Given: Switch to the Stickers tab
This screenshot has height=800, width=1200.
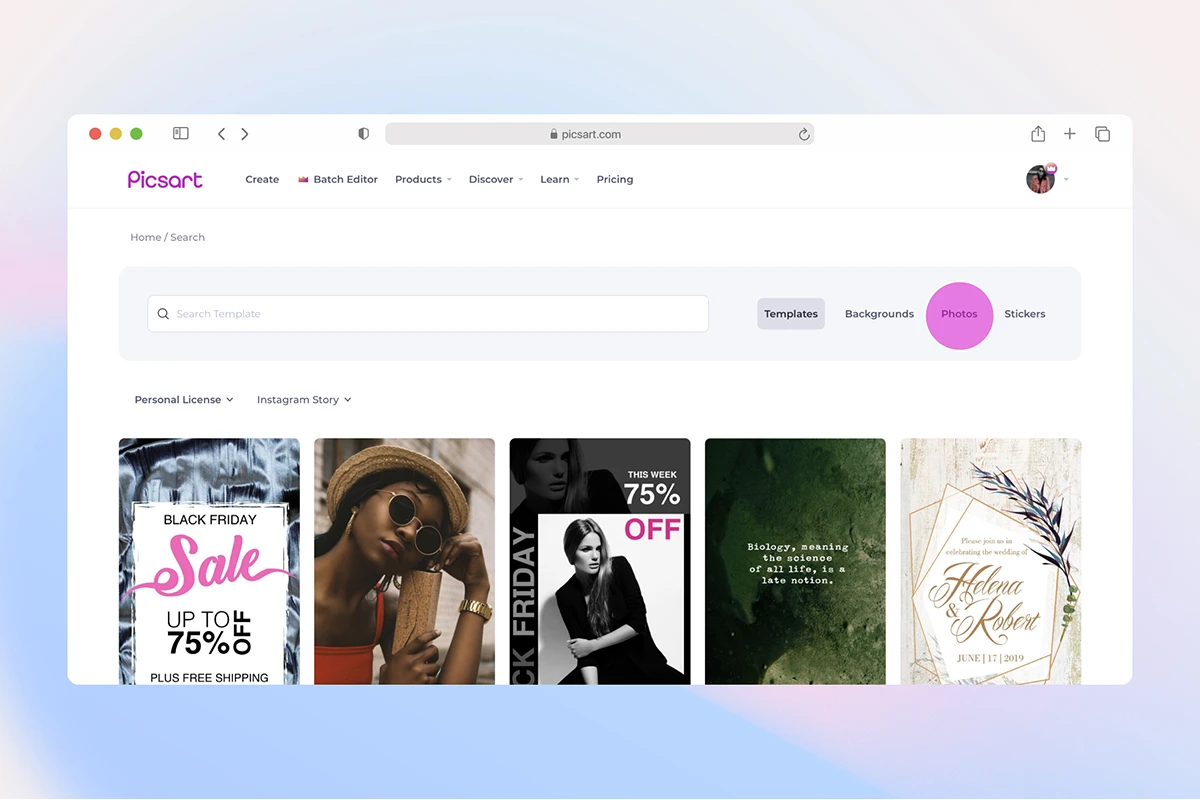Looking at the screenshot, I should [x=1025, y=314].
